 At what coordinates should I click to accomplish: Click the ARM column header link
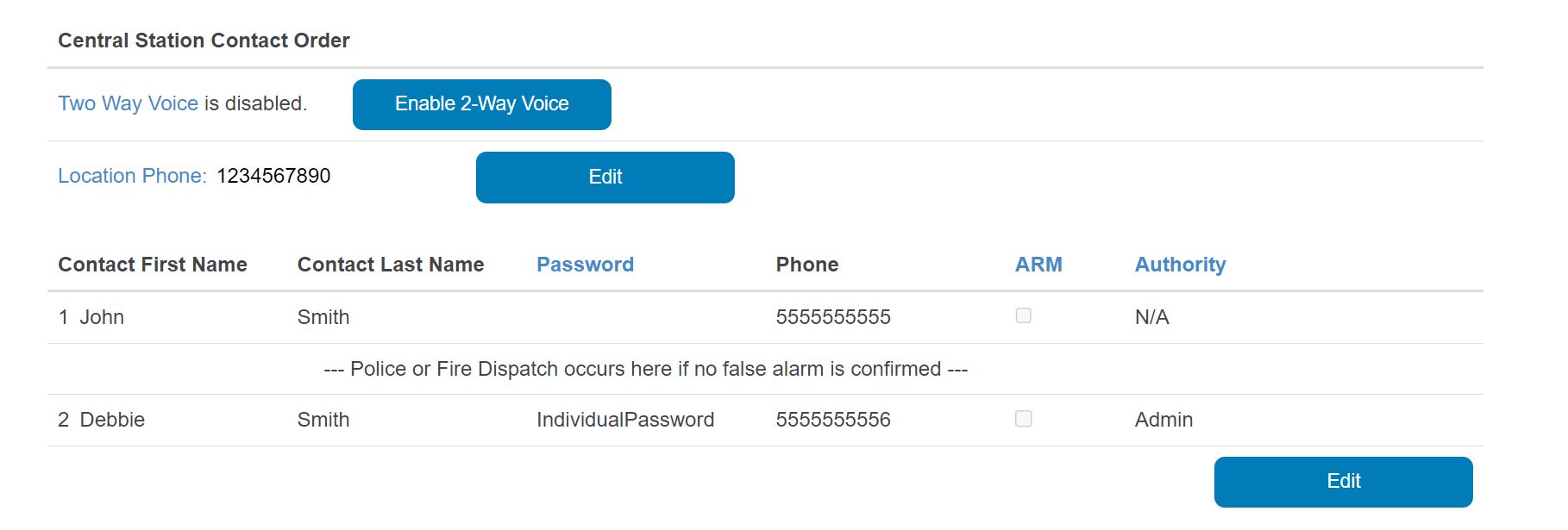(1038, 265)
